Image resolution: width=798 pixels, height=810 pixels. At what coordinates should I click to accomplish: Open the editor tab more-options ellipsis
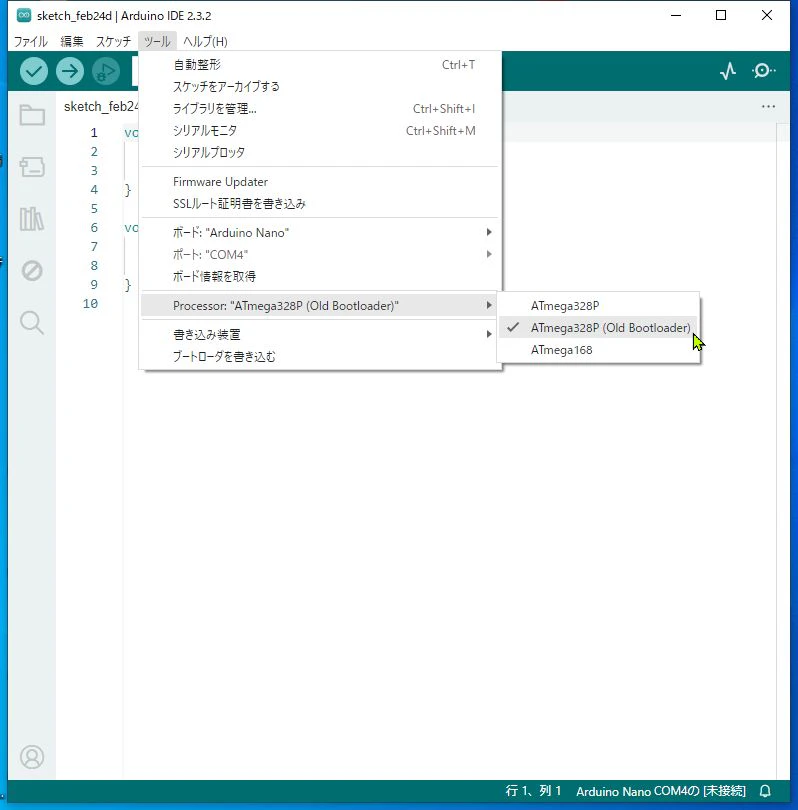(x=768, y=106)
